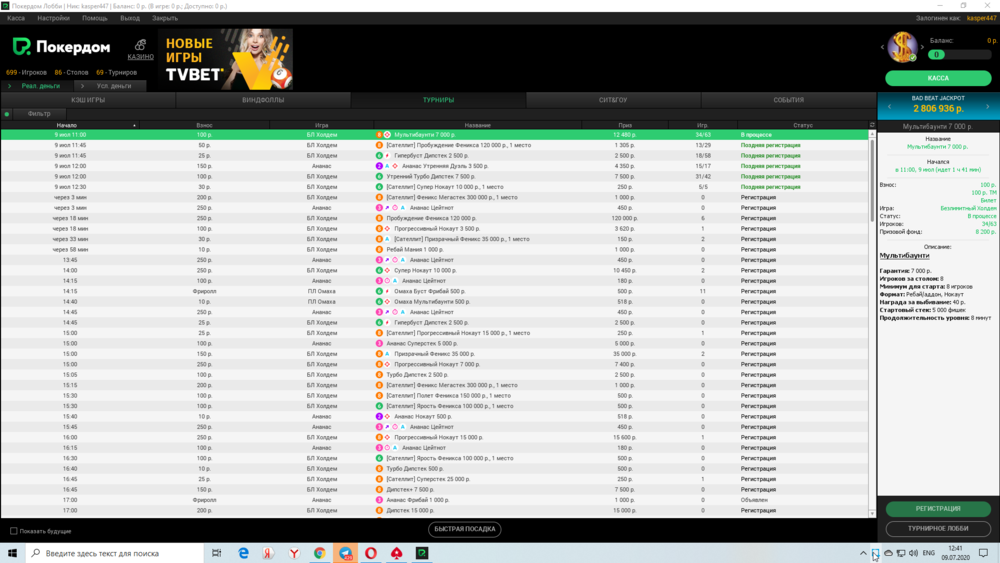Image resolution: width=1000 pixels, height=563 pixels.
Task: Click the Быстрая посадка button
Action: [464, 529]
